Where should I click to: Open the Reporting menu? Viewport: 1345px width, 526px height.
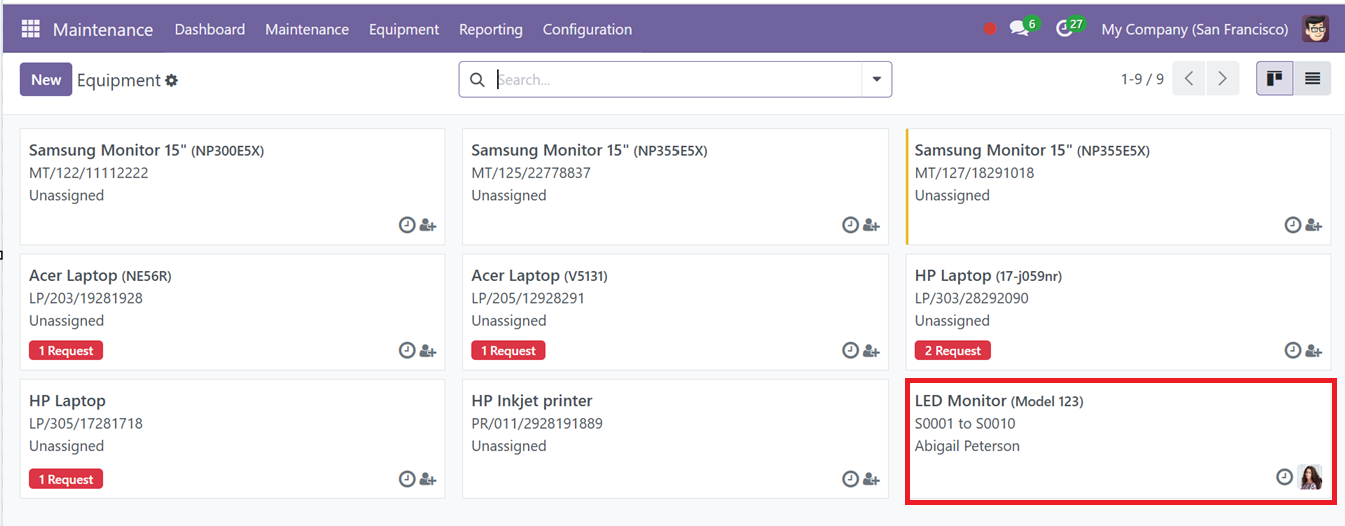(x=491, y=29)
